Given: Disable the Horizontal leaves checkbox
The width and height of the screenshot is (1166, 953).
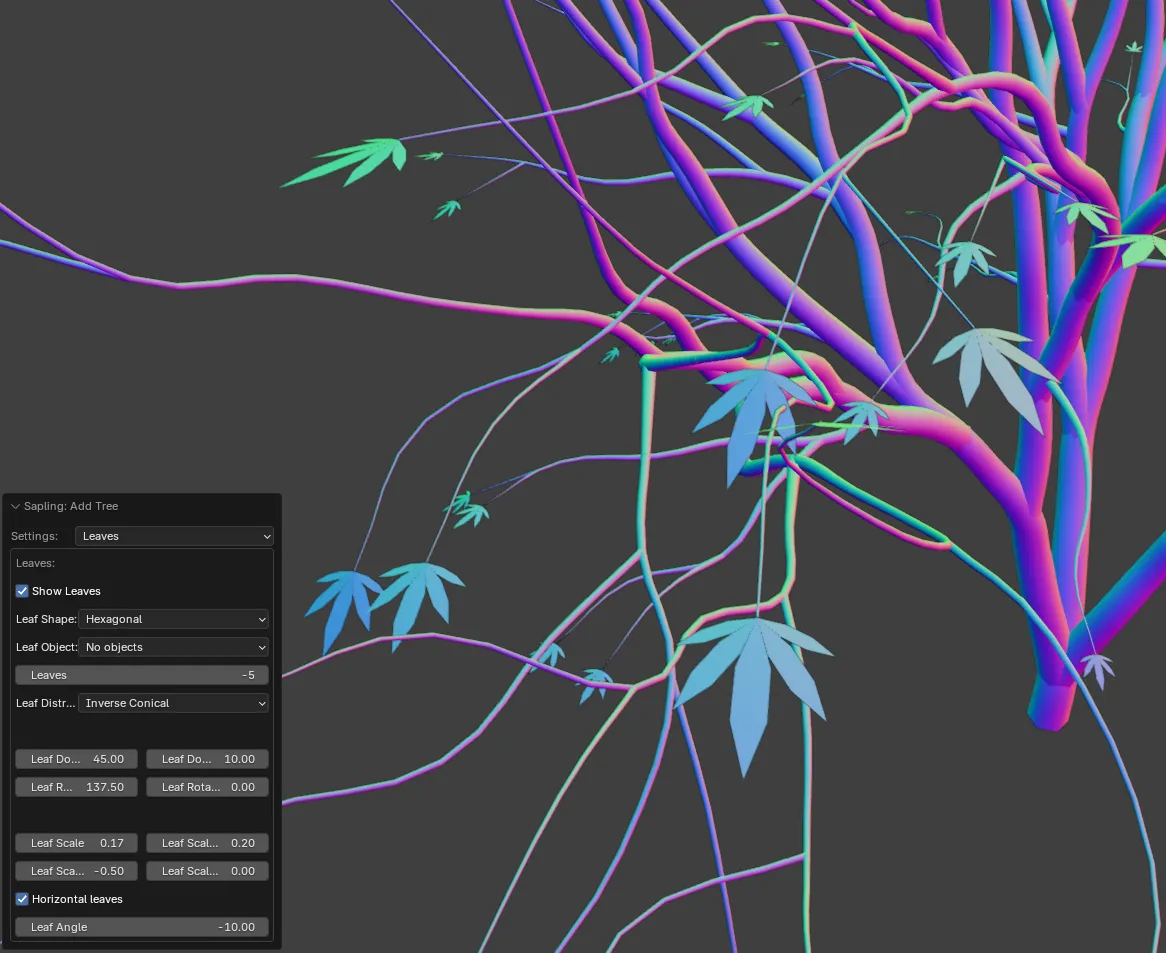Looking at the screenshot, I should (22, 899).
